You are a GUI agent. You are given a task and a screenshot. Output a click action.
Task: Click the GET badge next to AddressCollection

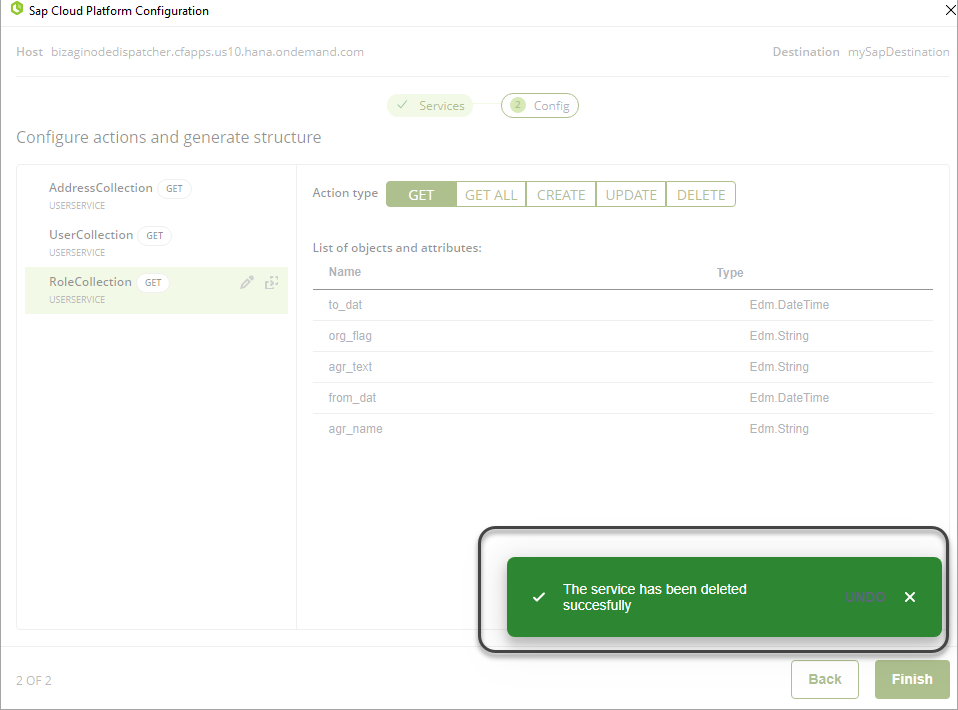[x=174, y=189]
